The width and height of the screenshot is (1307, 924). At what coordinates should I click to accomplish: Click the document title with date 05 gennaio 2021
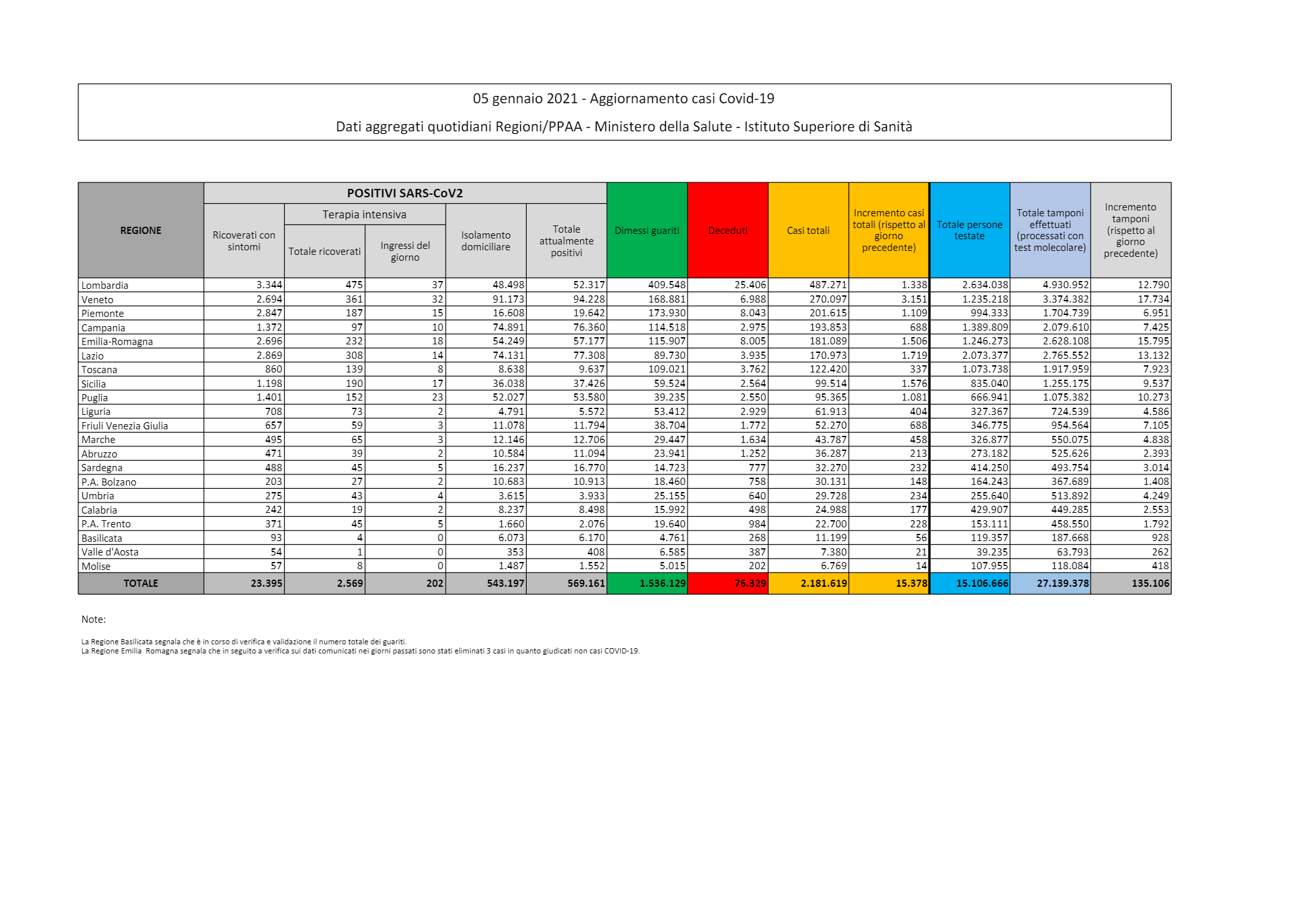click(x=623, y=99)
